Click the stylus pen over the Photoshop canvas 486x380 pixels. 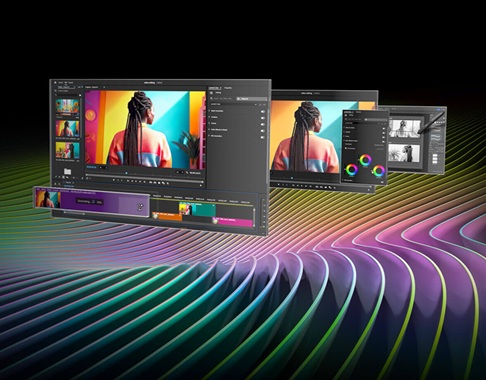[x=431, y=123]
